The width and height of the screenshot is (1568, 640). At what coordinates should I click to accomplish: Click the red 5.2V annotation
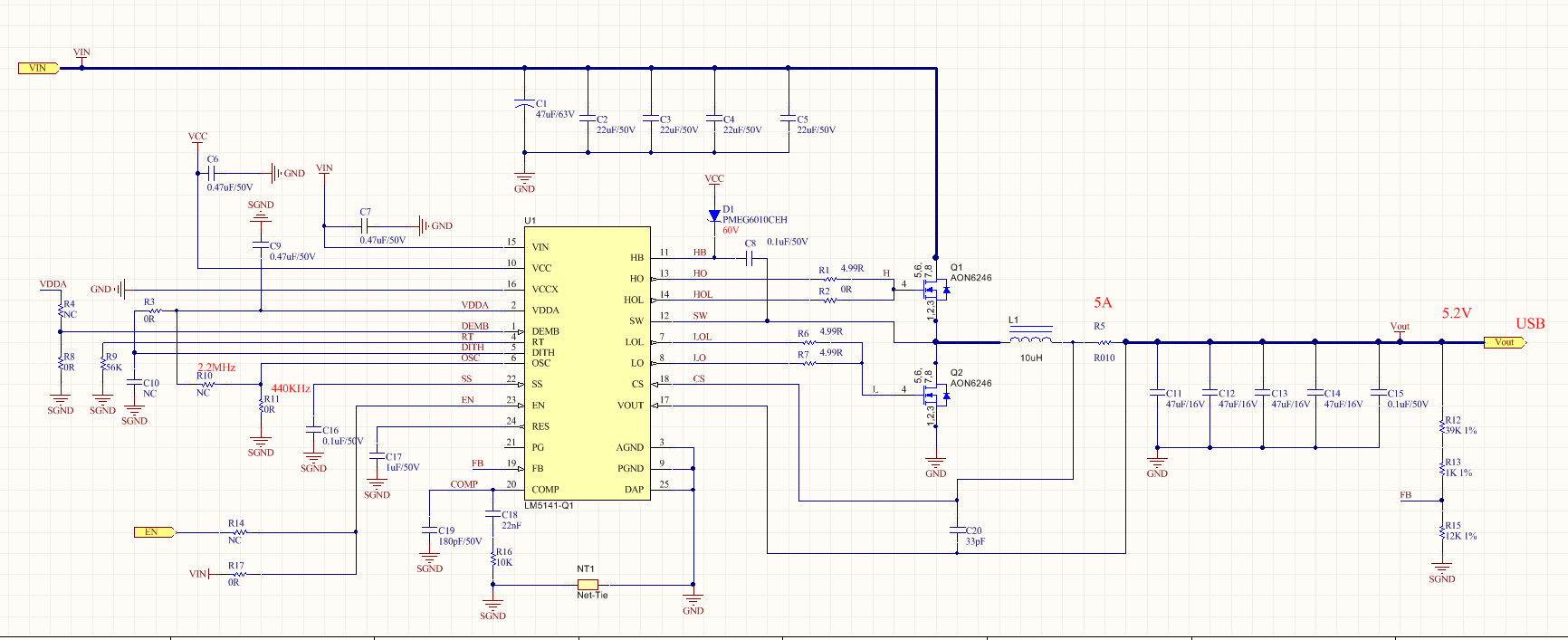click(x=1457, y=313)
